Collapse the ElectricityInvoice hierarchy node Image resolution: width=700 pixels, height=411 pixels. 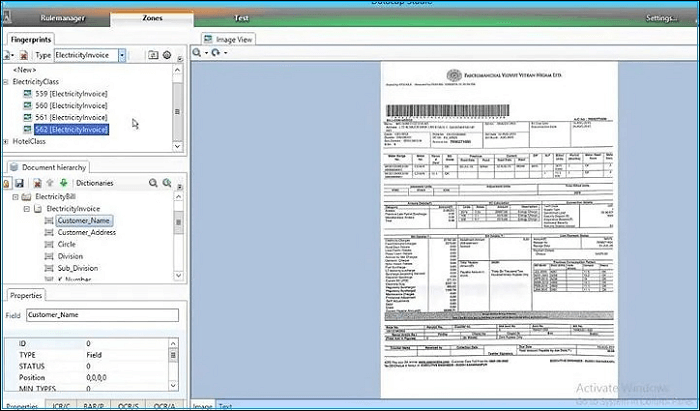click(x=27, y=209)
